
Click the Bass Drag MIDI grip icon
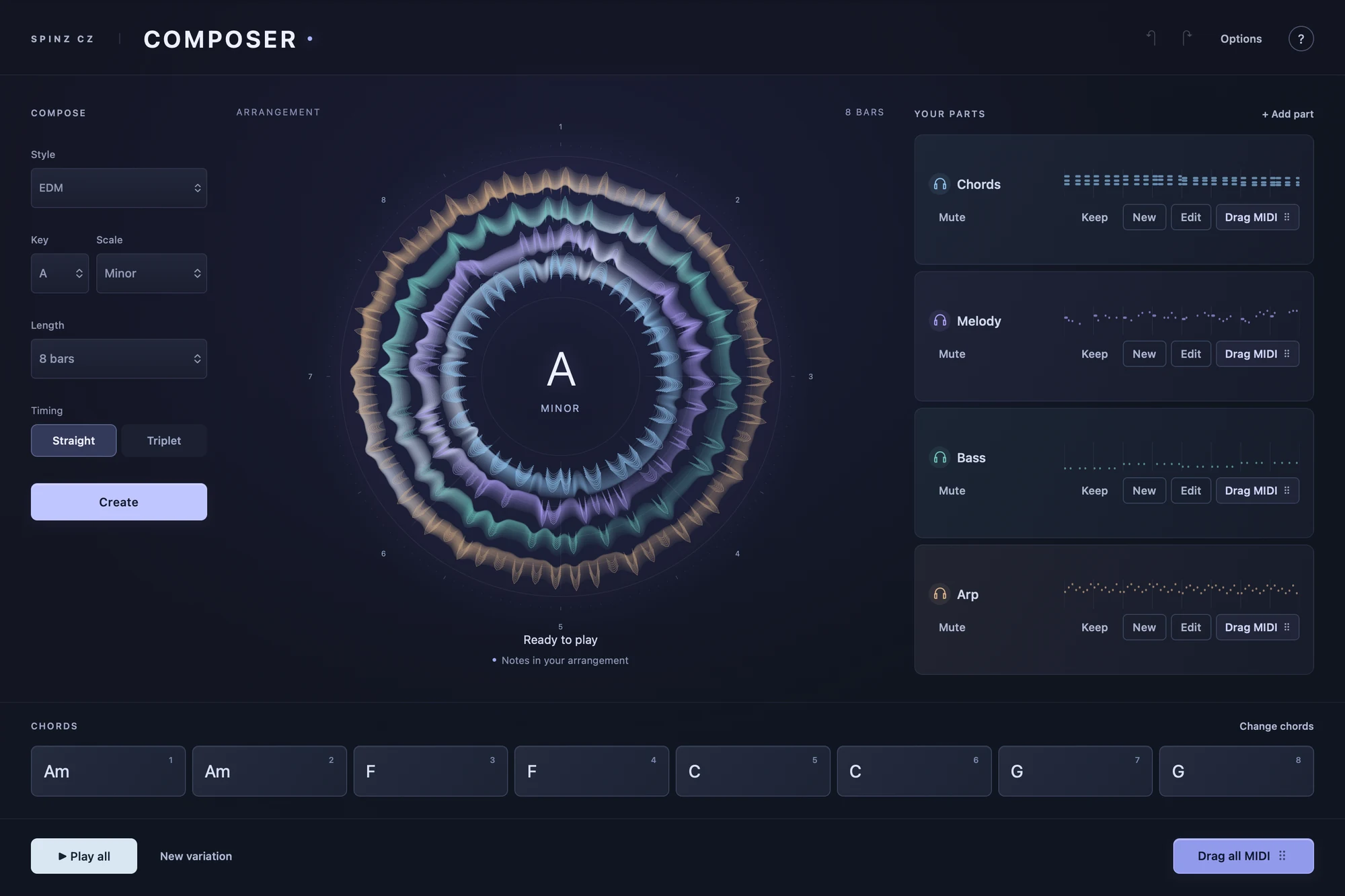tap(1286, 491)
